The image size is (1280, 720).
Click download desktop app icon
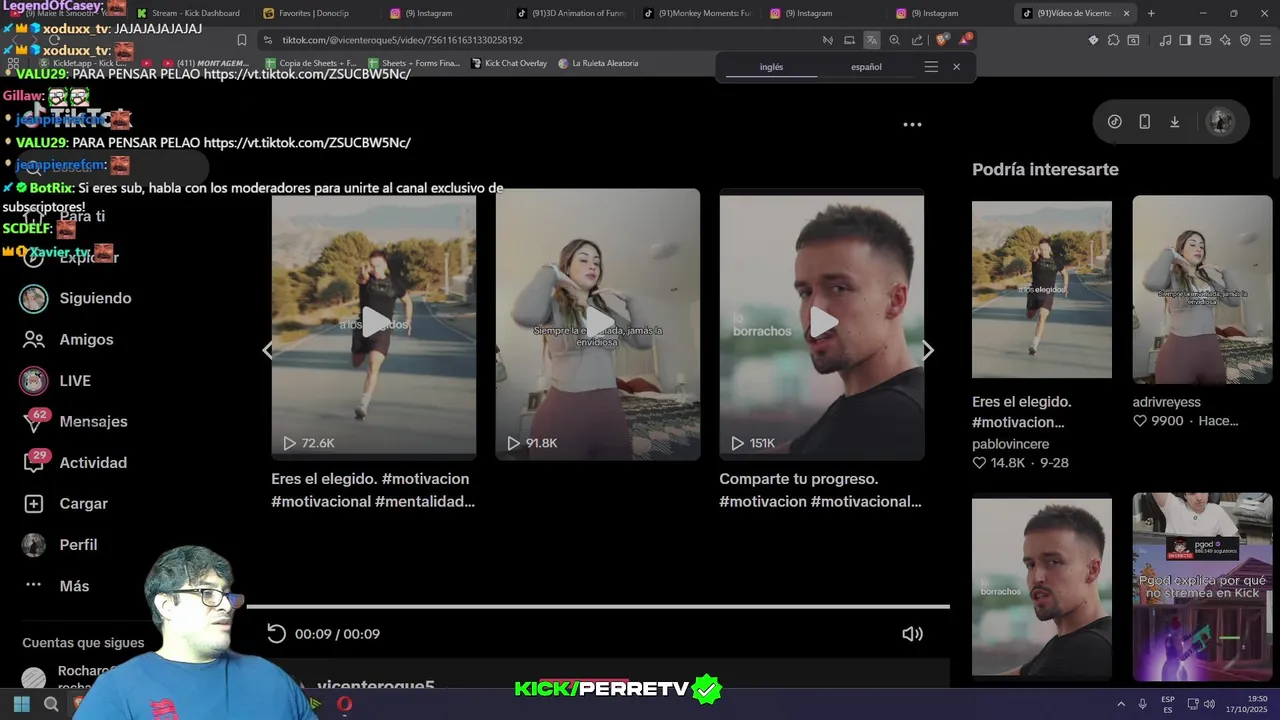click(x=1174, y=121)
